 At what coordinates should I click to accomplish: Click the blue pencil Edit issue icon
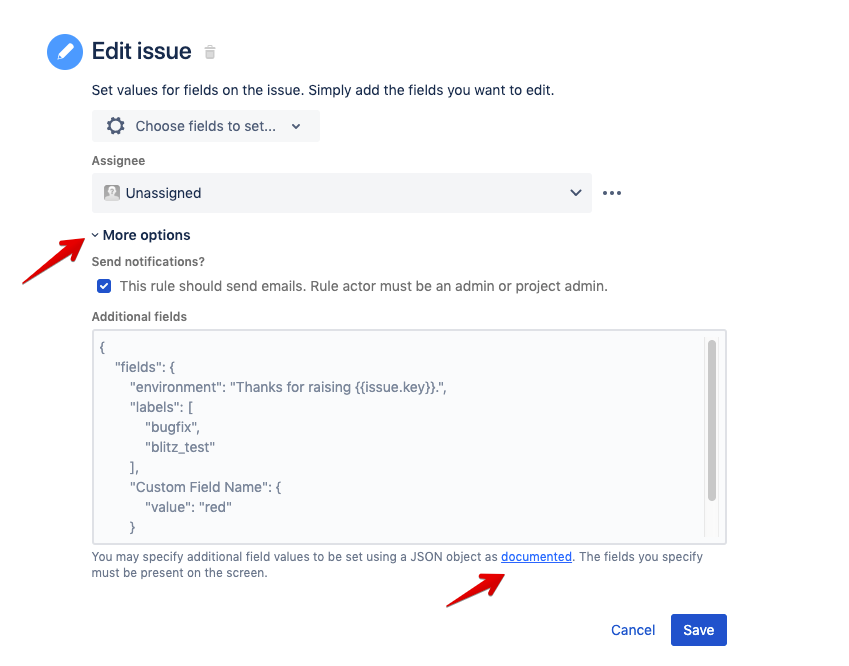(64, 51)
